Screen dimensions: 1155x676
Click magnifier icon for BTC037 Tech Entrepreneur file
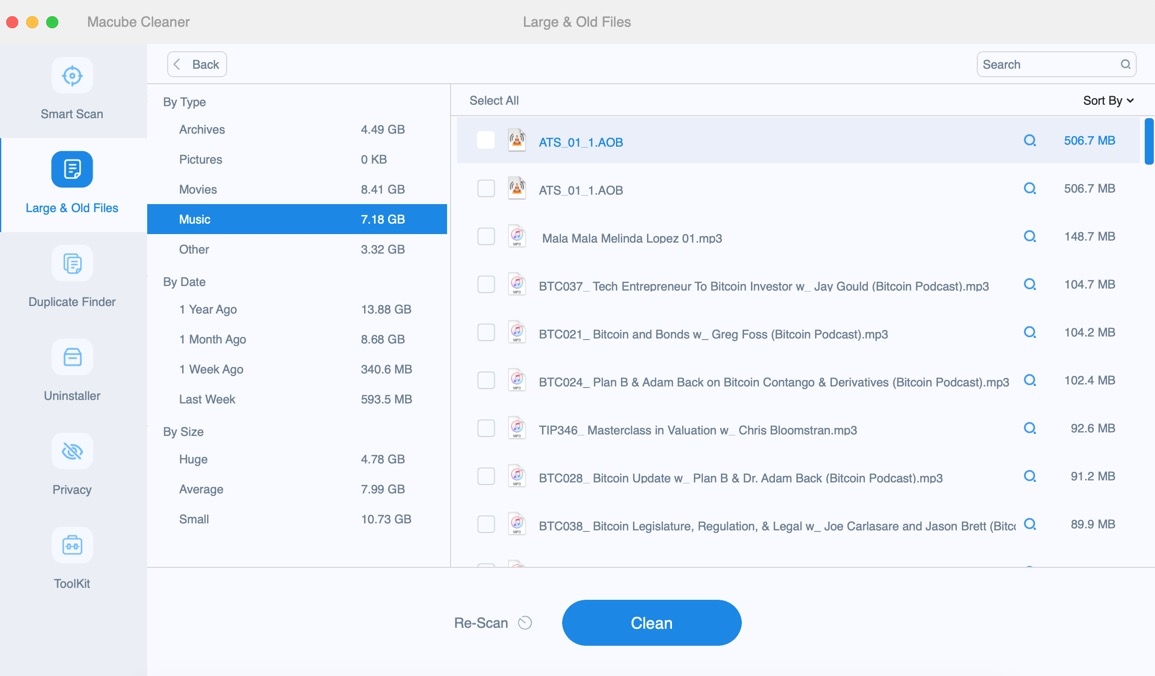pyautogui.click(x=1030, y=284)
